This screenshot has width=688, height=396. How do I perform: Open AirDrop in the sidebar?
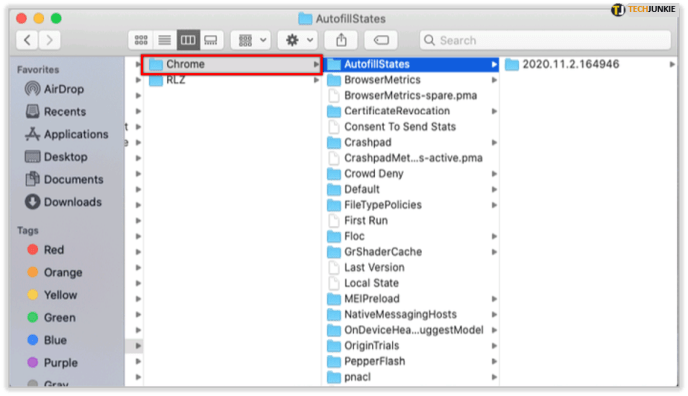click(x=54, y=89)
